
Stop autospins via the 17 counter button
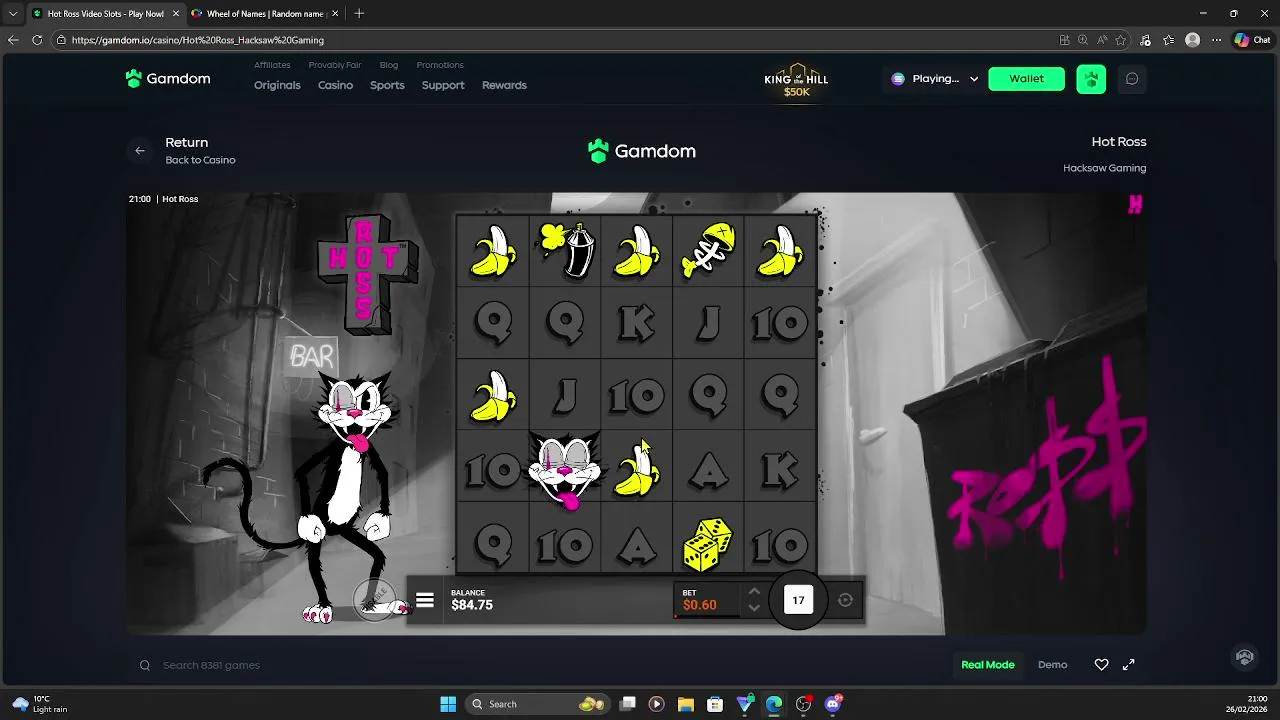click(798, 600)
